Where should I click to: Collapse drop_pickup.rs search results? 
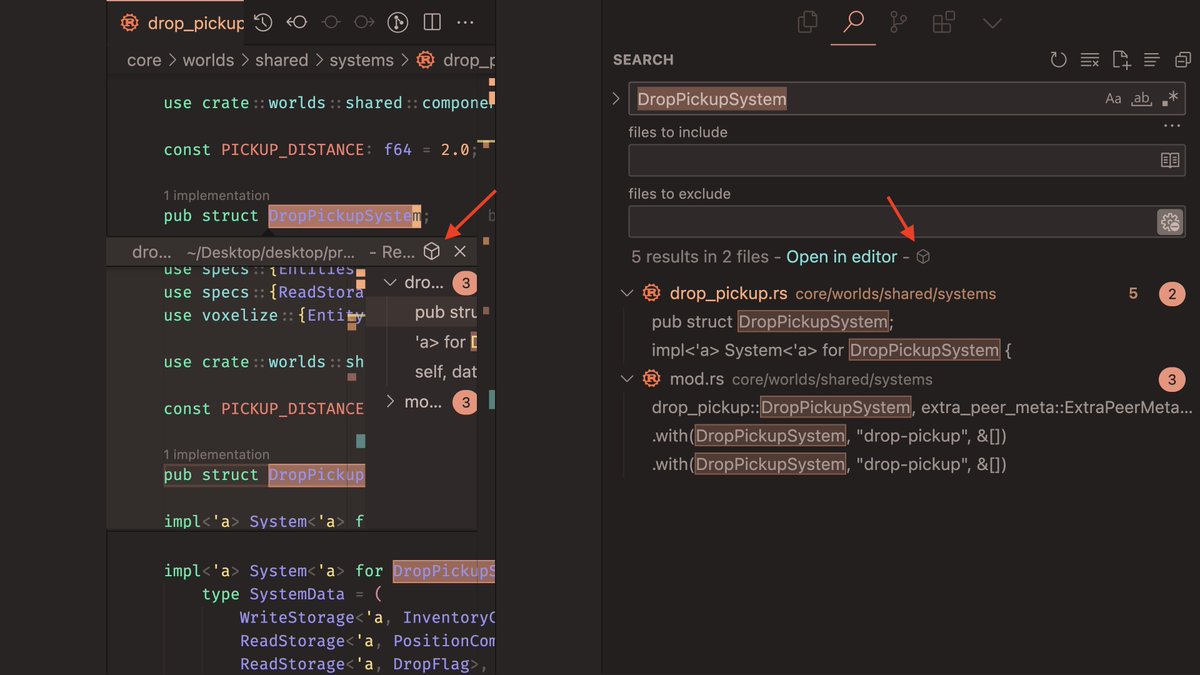(x=627, y=294)
